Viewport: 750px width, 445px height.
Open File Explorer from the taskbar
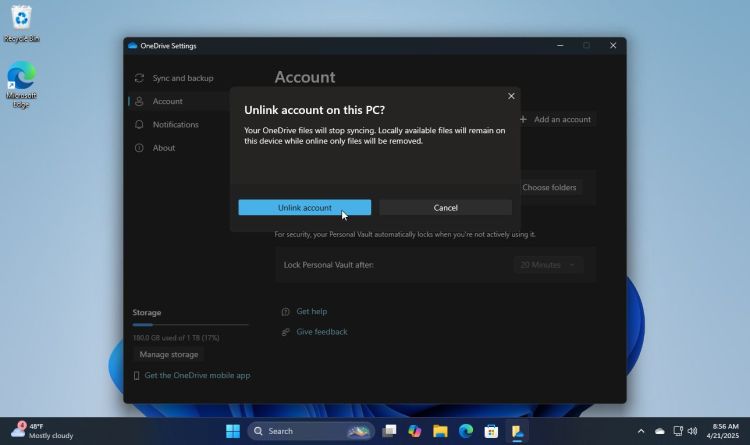click(x=440, y=431)
